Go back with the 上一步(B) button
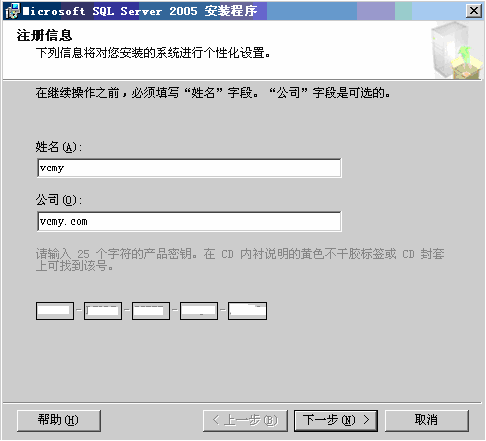486x441 pixels. click(245, 420)
